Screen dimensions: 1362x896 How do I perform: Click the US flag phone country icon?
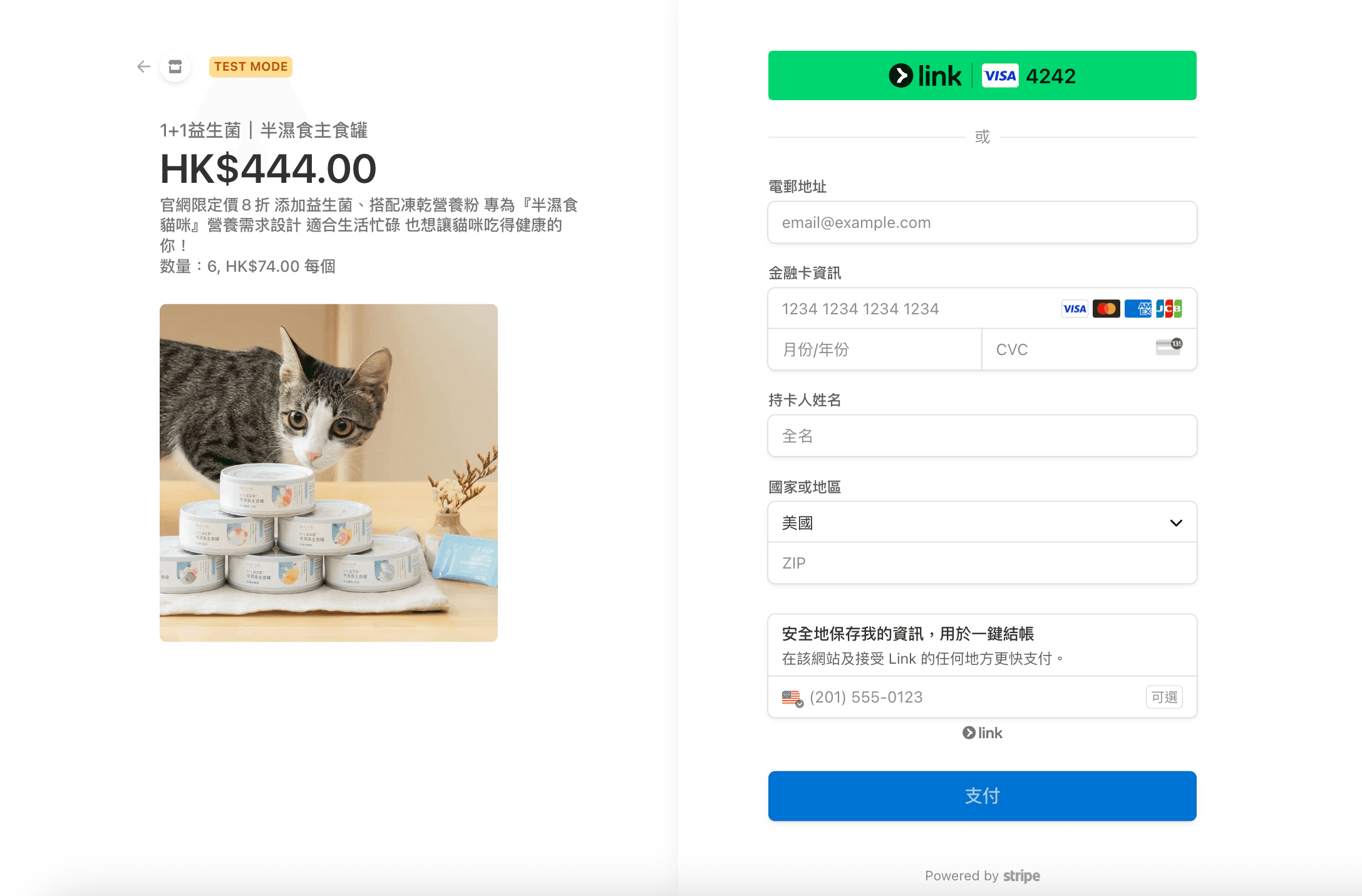point(792,698)
